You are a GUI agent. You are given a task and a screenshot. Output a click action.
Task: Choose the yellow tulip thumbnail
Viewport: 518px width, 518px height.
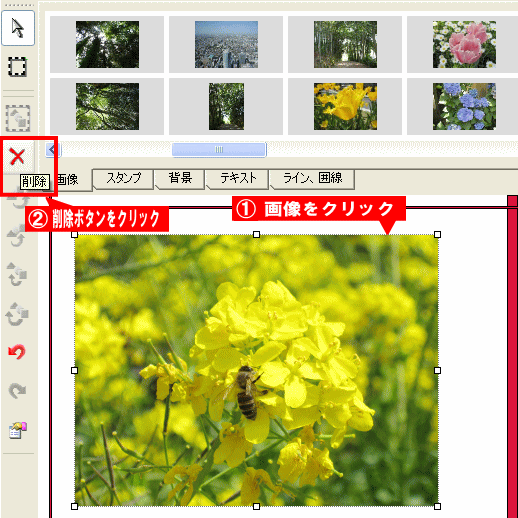click(345, 106)
